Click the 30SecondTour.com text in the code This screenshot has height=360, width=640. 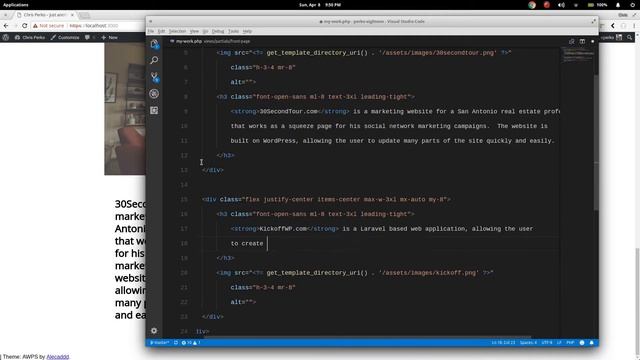coord(289,111)
